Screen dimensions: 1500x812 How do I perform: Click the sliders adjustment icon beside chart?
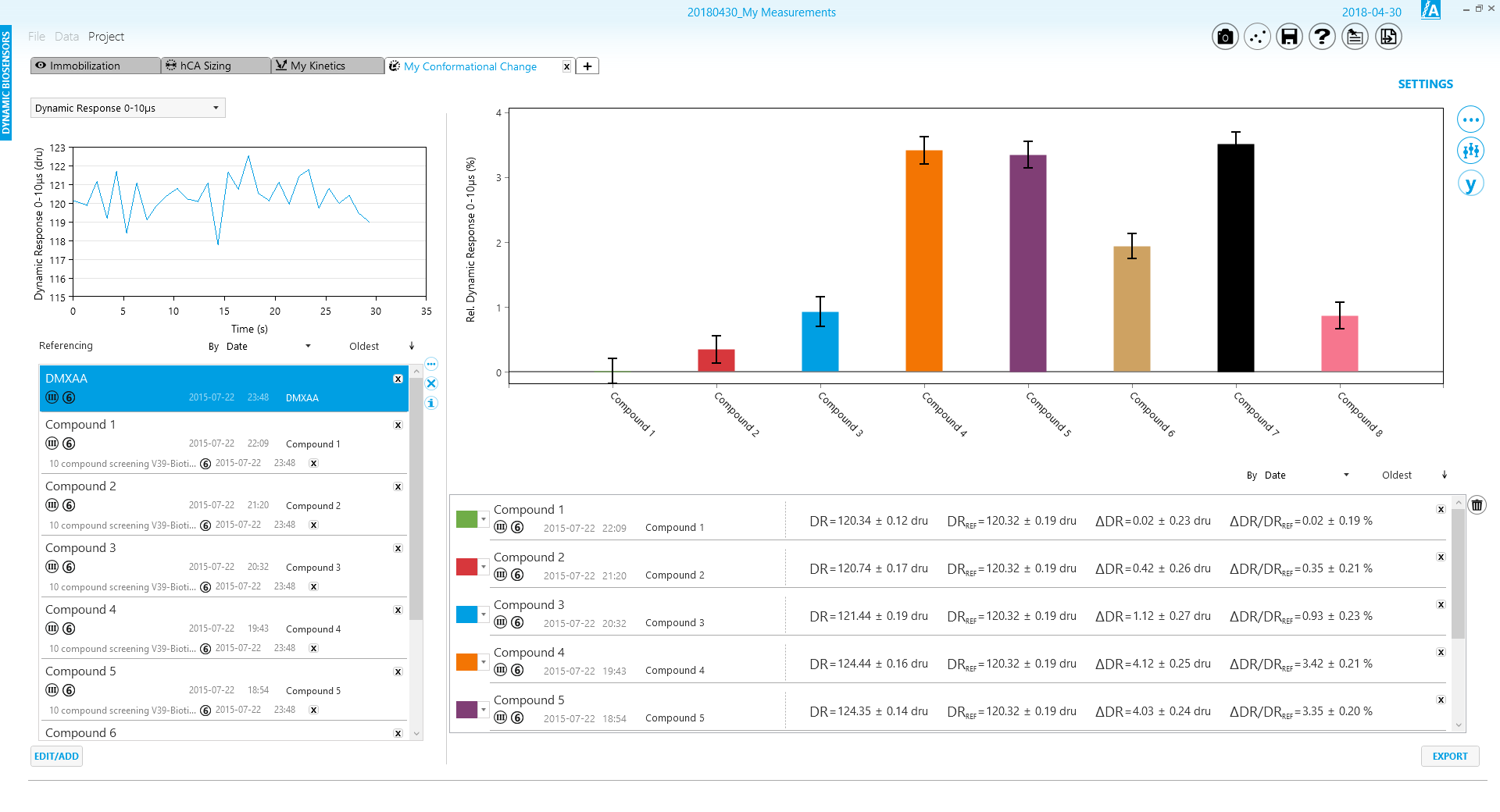pos(1470,151)
